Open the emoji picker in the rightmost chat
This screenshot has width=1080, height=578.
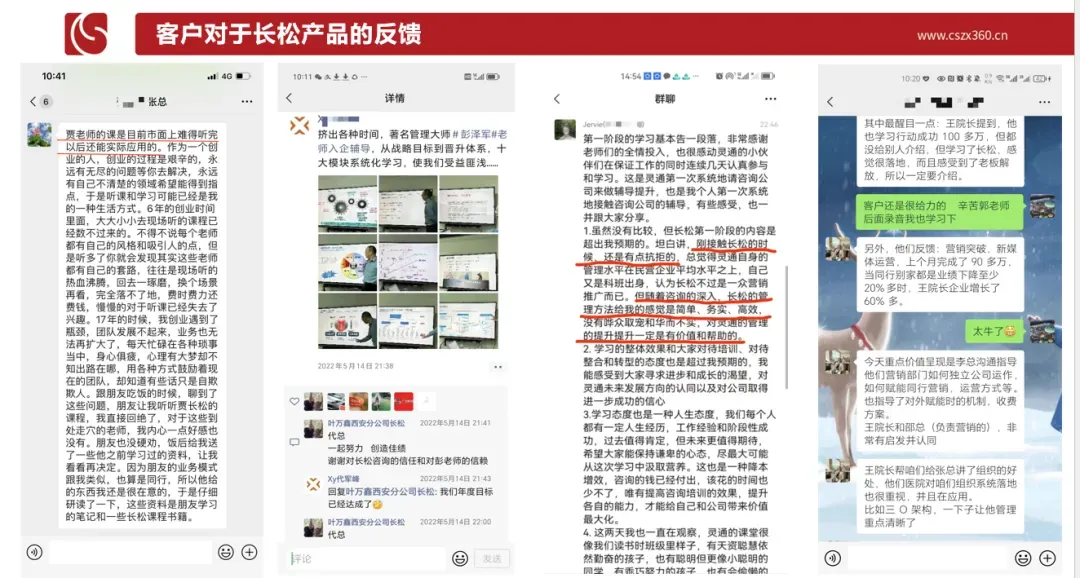point(1023,557)
